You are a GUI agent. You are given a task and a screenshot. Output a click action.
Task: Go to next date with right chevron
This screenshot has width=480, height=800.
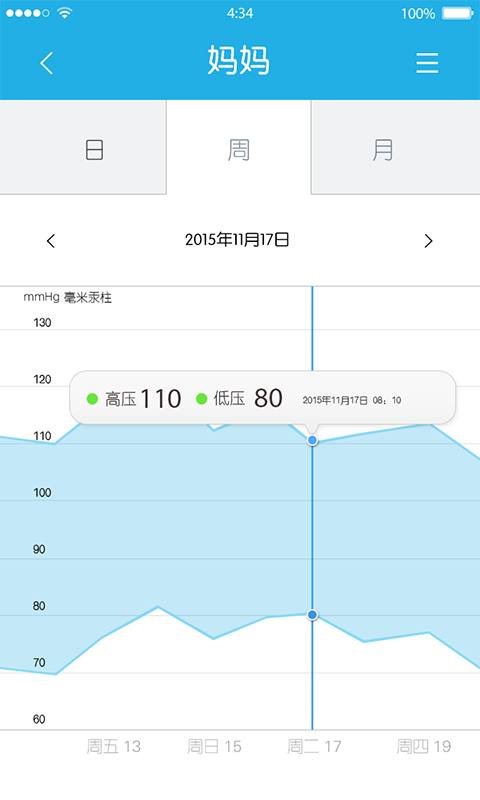click(428, 241)
